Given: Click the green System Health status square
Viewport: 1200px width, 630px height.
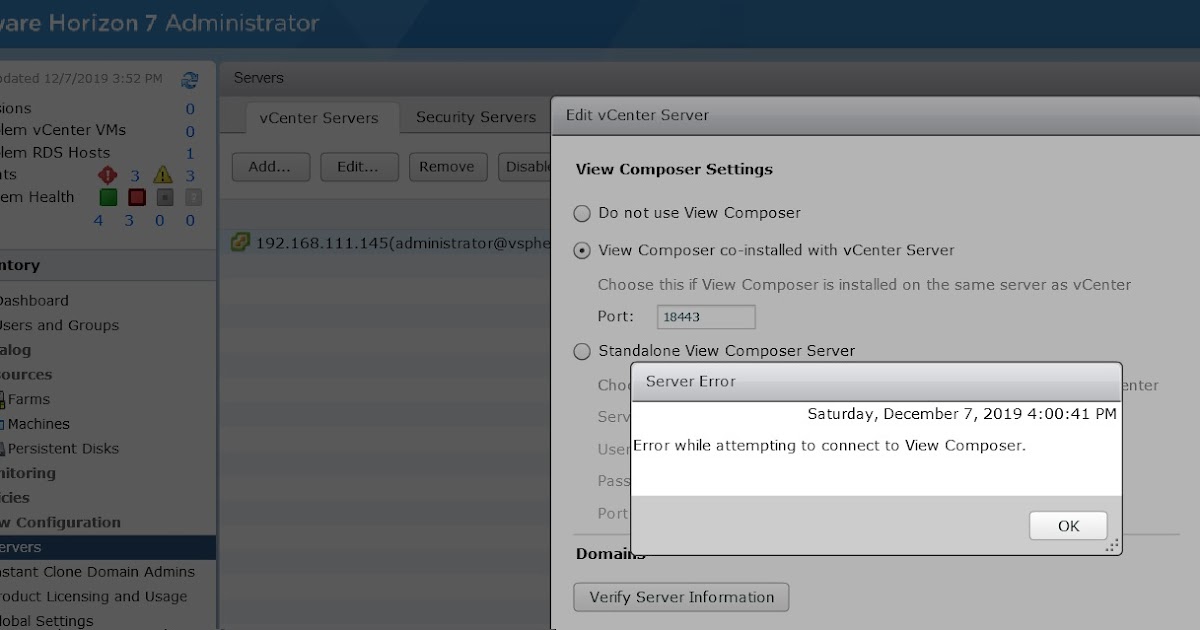Looking at the screenshot, I should click(108, 197).
